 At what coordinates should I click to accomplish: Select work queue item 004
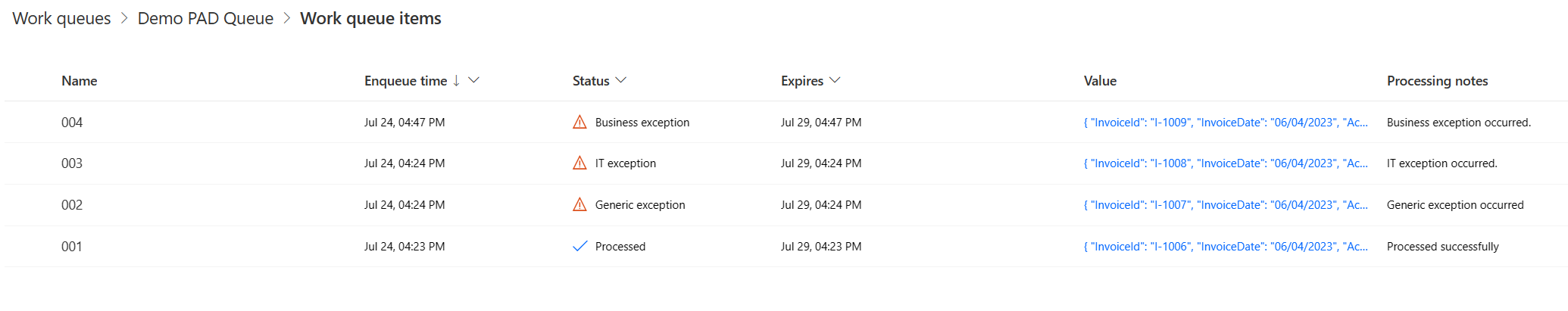(x=72, y=123)
